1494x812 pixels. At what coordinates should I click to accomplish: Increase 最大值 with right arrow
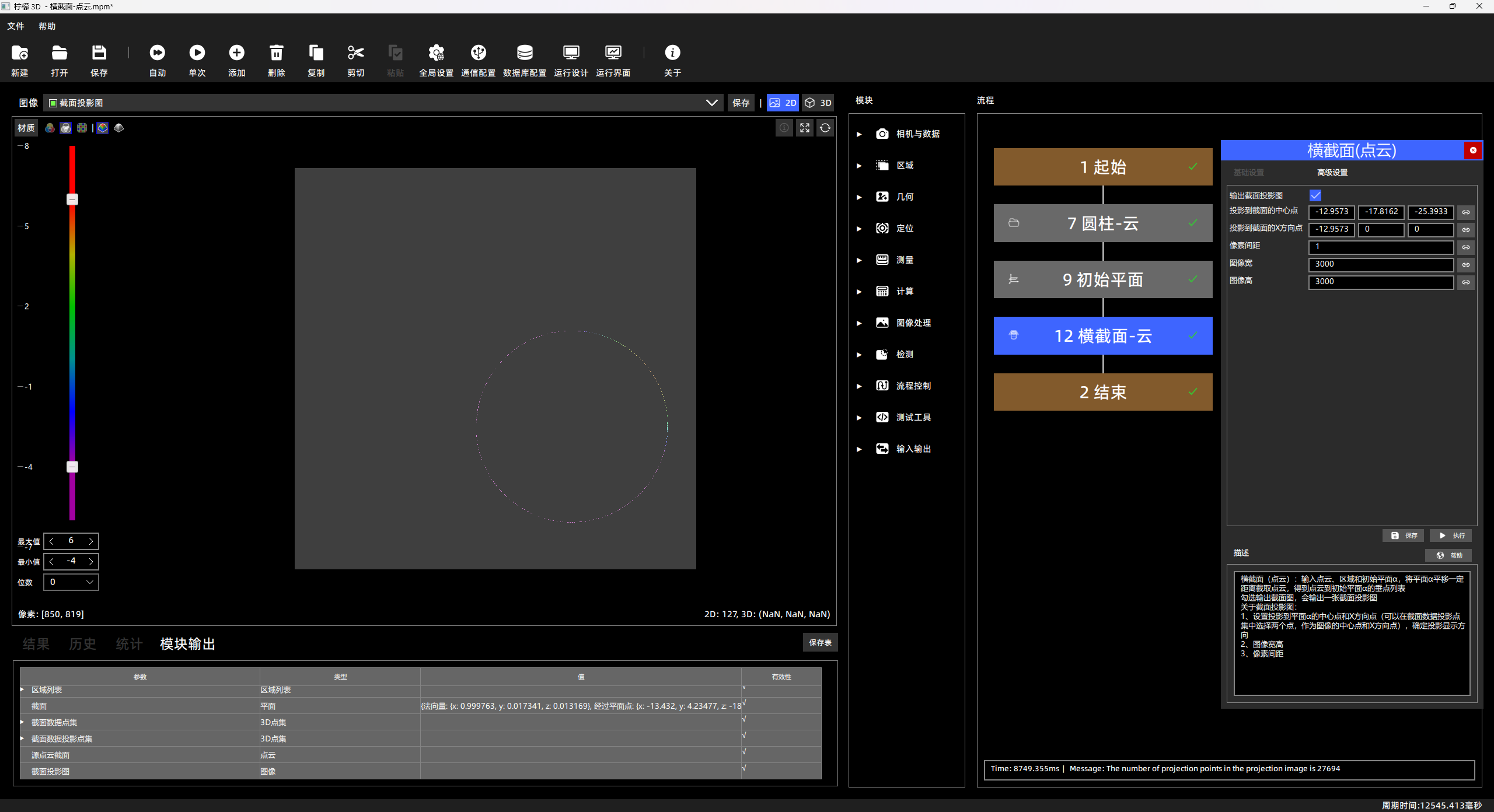coord(91,541)
